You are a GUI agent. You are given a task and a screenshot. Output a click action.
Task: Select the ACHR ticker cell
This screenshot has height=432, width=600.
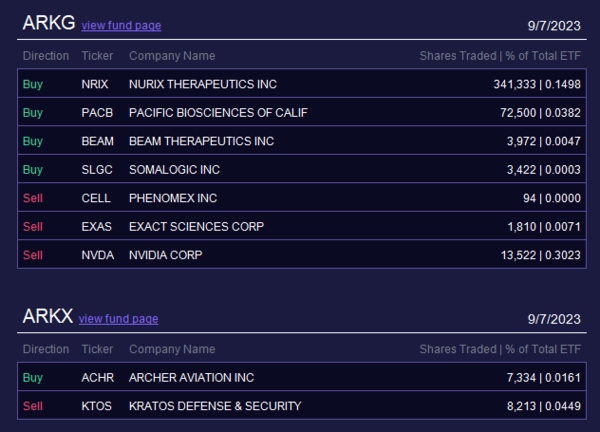pyautogui.click(x=98, y=378)
